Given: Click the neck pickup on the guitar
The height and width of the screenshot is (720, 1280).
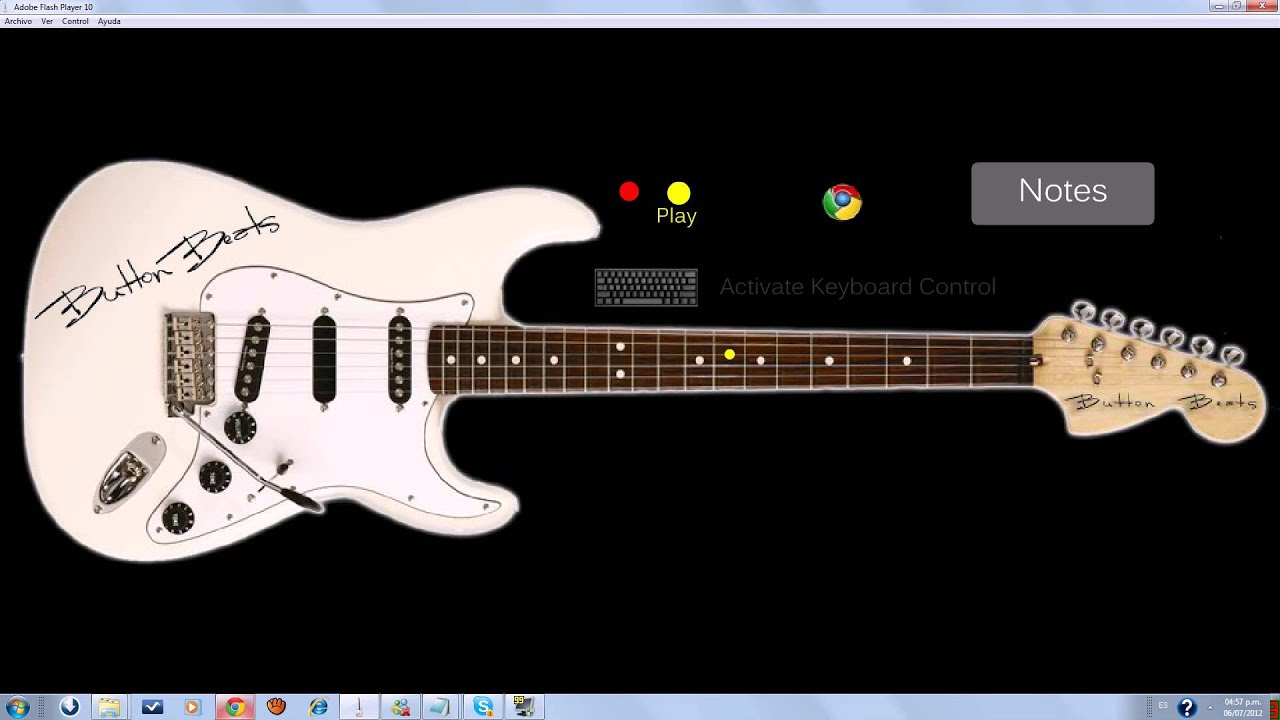Looking at the screenshot, I should 400,359.
